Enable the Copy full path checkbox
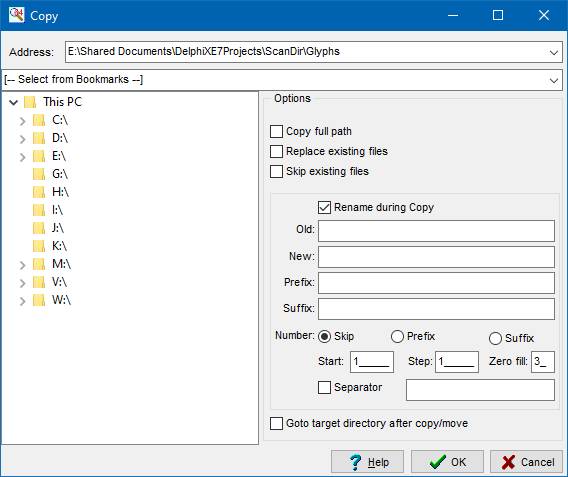Viewport: 568px width, 477px height. pyautogui.click(x=276, y=131)
